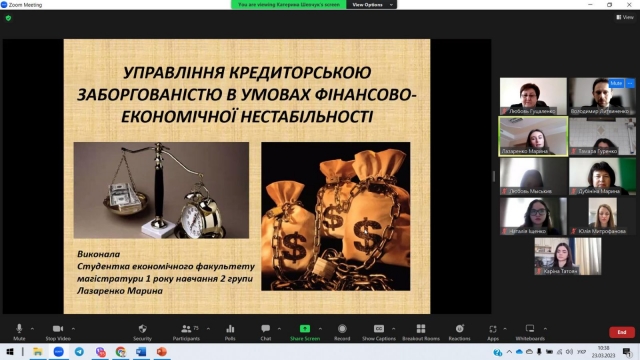Click the red End meeting button

tap(622, 332)
